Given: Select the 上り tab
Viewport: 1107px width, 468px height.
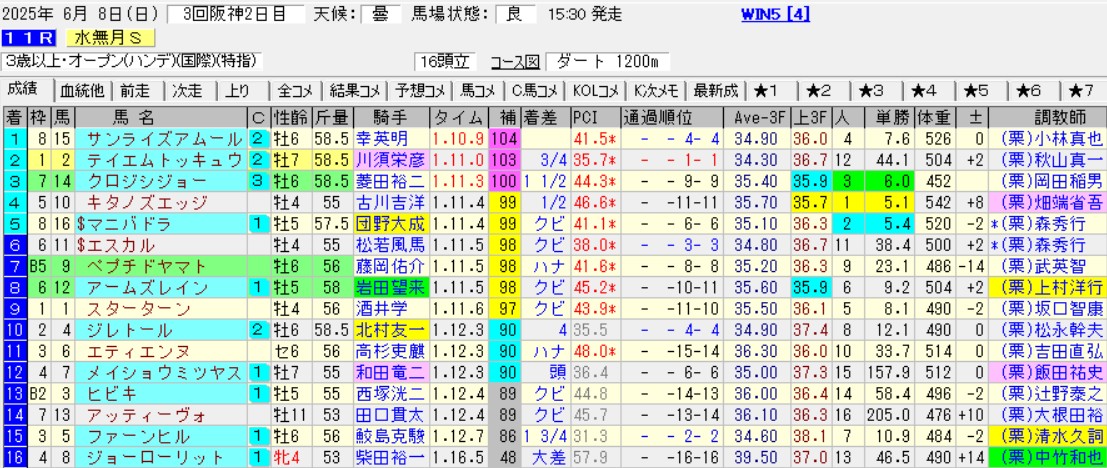Looking at the screenshot, I should tap(238, 90).
